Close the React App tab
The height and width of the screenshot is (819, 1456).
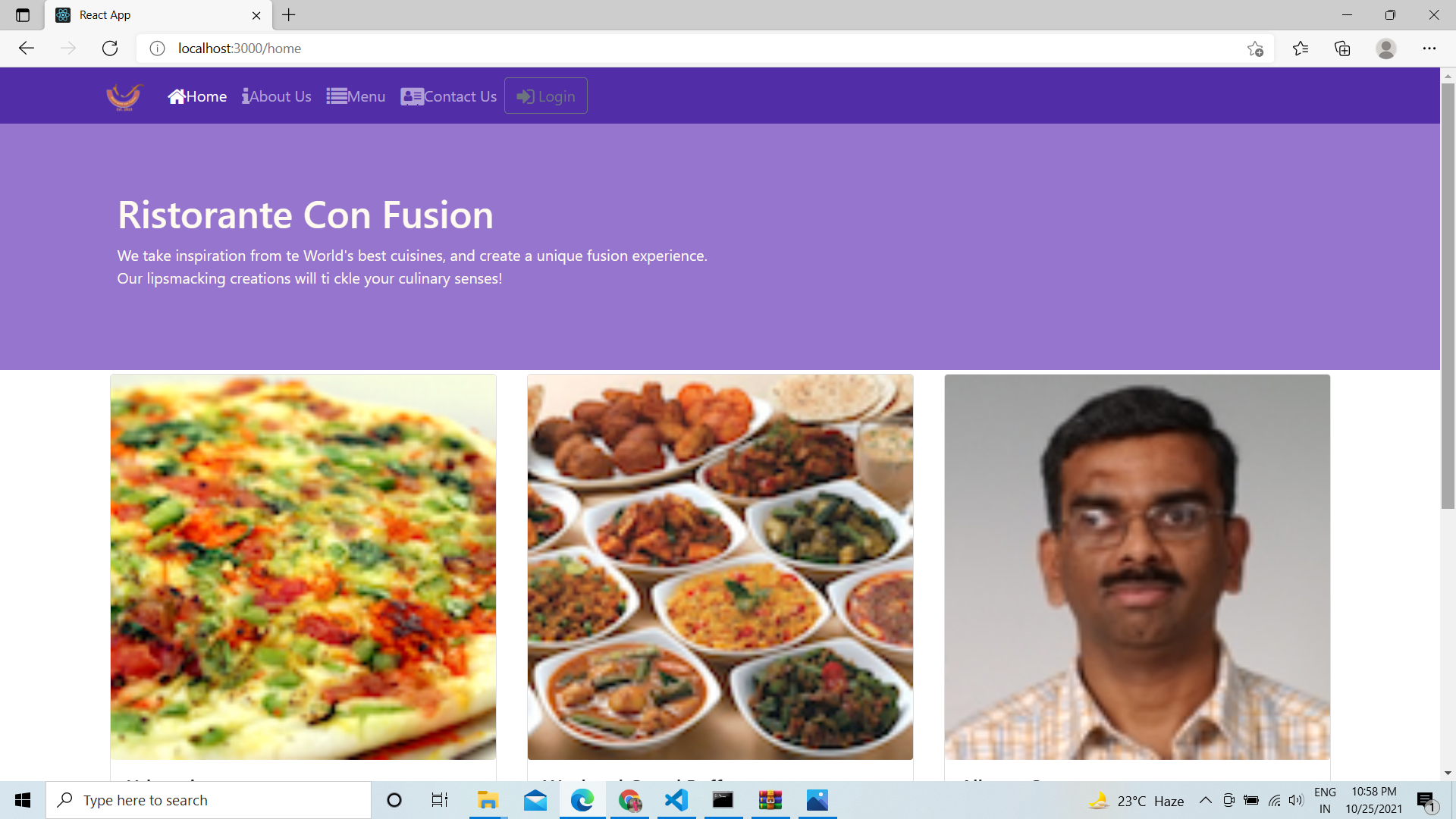pos(256,15)
